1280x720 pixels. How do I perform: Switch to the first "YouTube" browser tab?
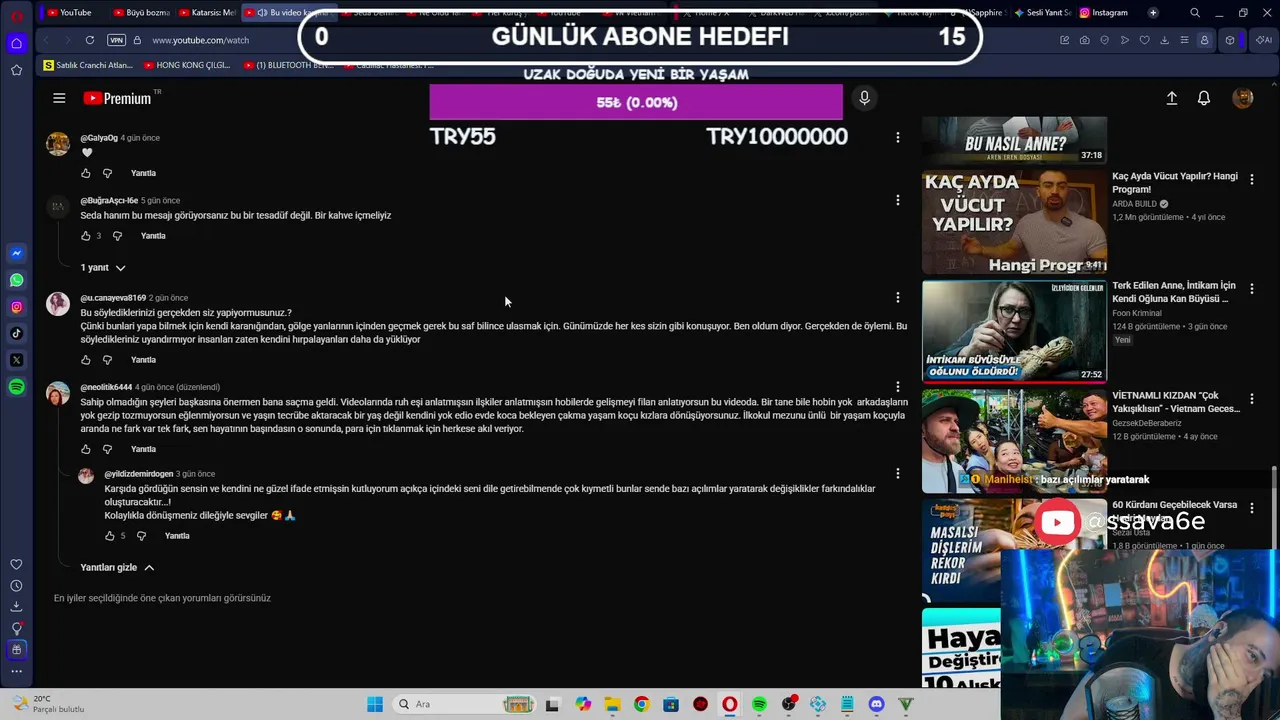coord(69,13)
